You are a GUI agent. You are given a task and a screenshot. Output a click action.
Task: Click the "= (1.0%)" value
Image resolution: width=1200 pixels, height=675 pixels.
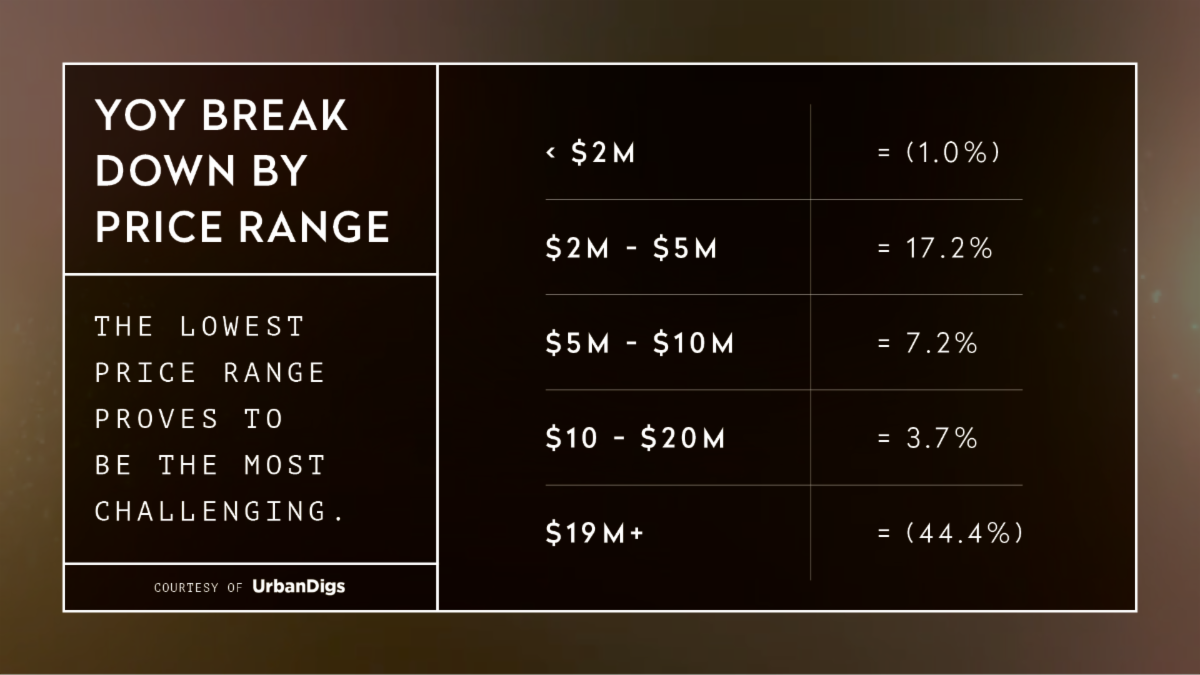pyautogui.click(x=938, y=154)
